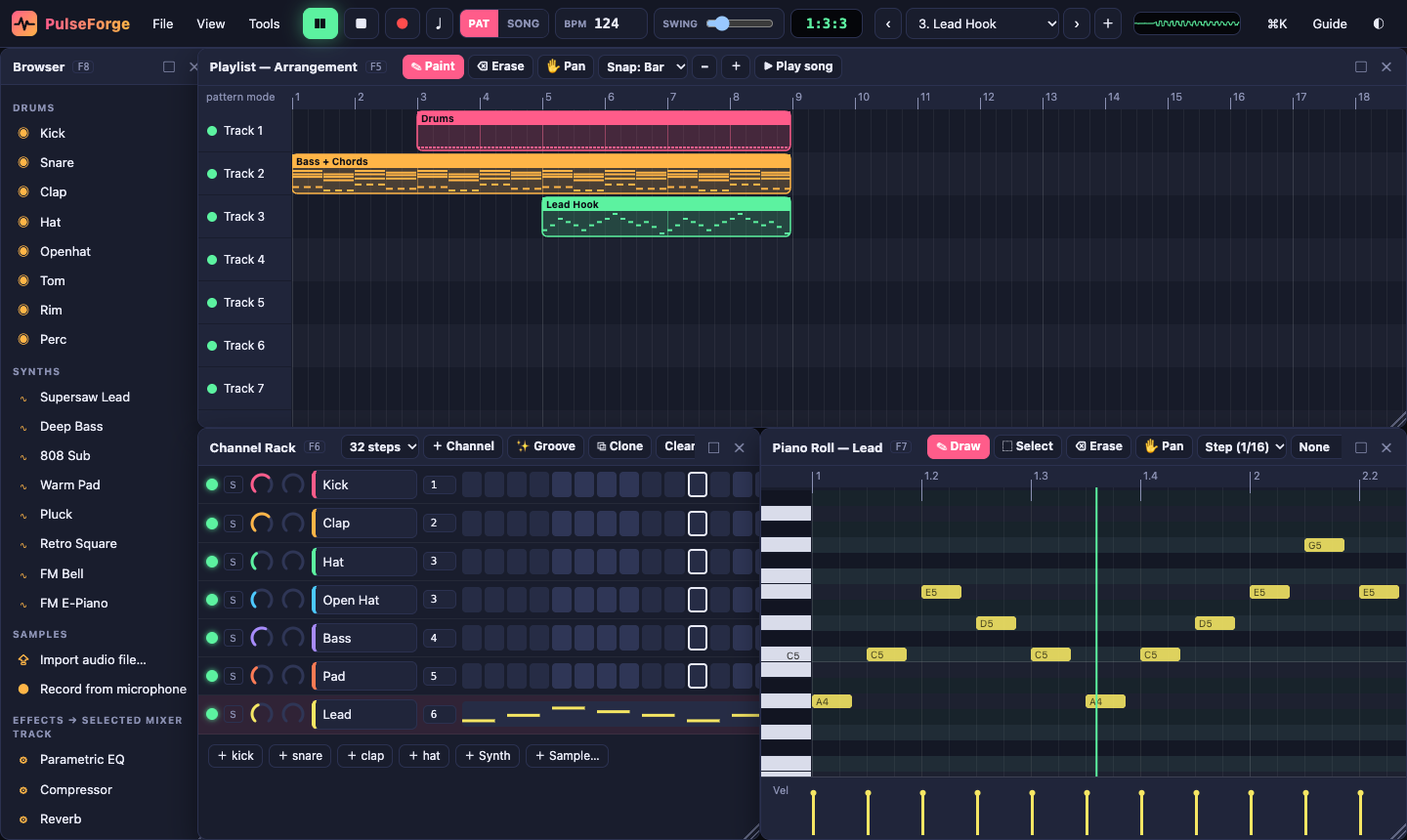
Task: Switch to PAT mode
Action: 479,23
